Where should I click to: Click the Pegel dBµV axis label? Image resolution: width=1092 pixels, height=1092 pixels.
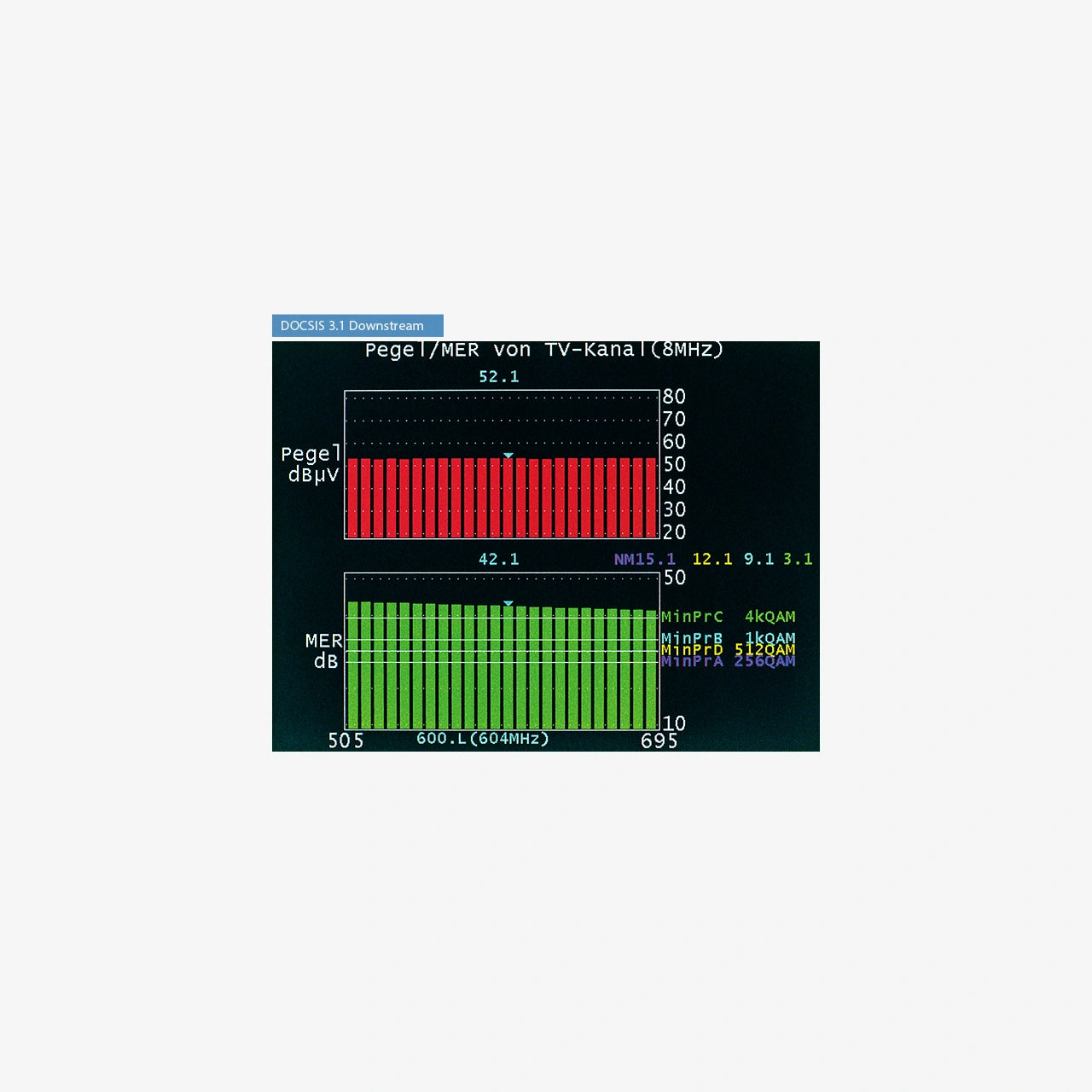click(x=312, y=466)
